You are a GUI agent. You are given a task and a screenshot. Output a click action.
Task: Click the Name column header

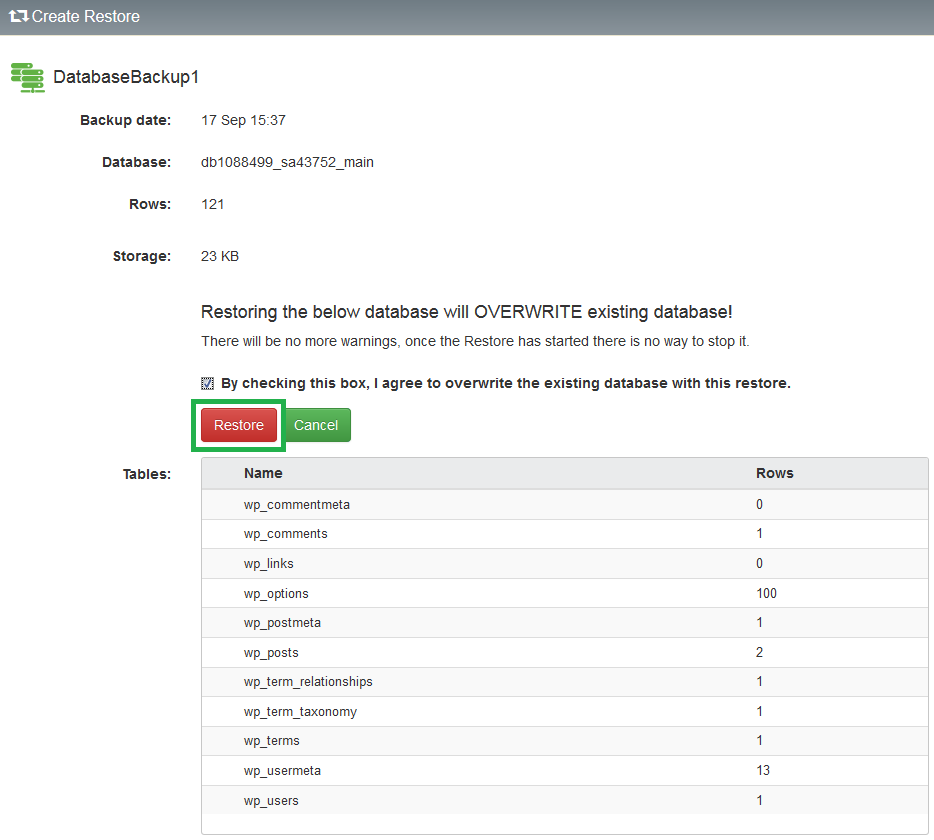(263, 473)
